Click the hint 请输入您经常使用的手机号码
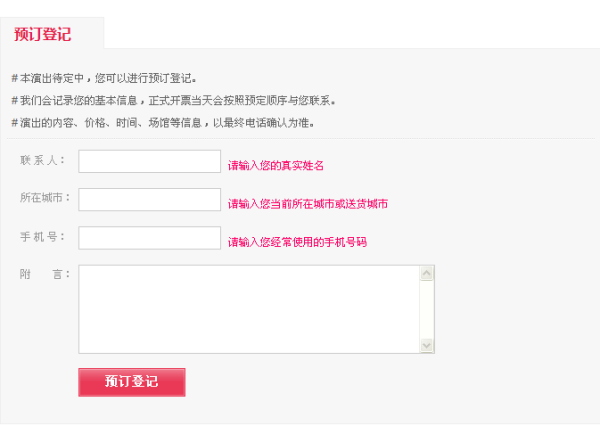Screen dimensions: 600x426 297,242
